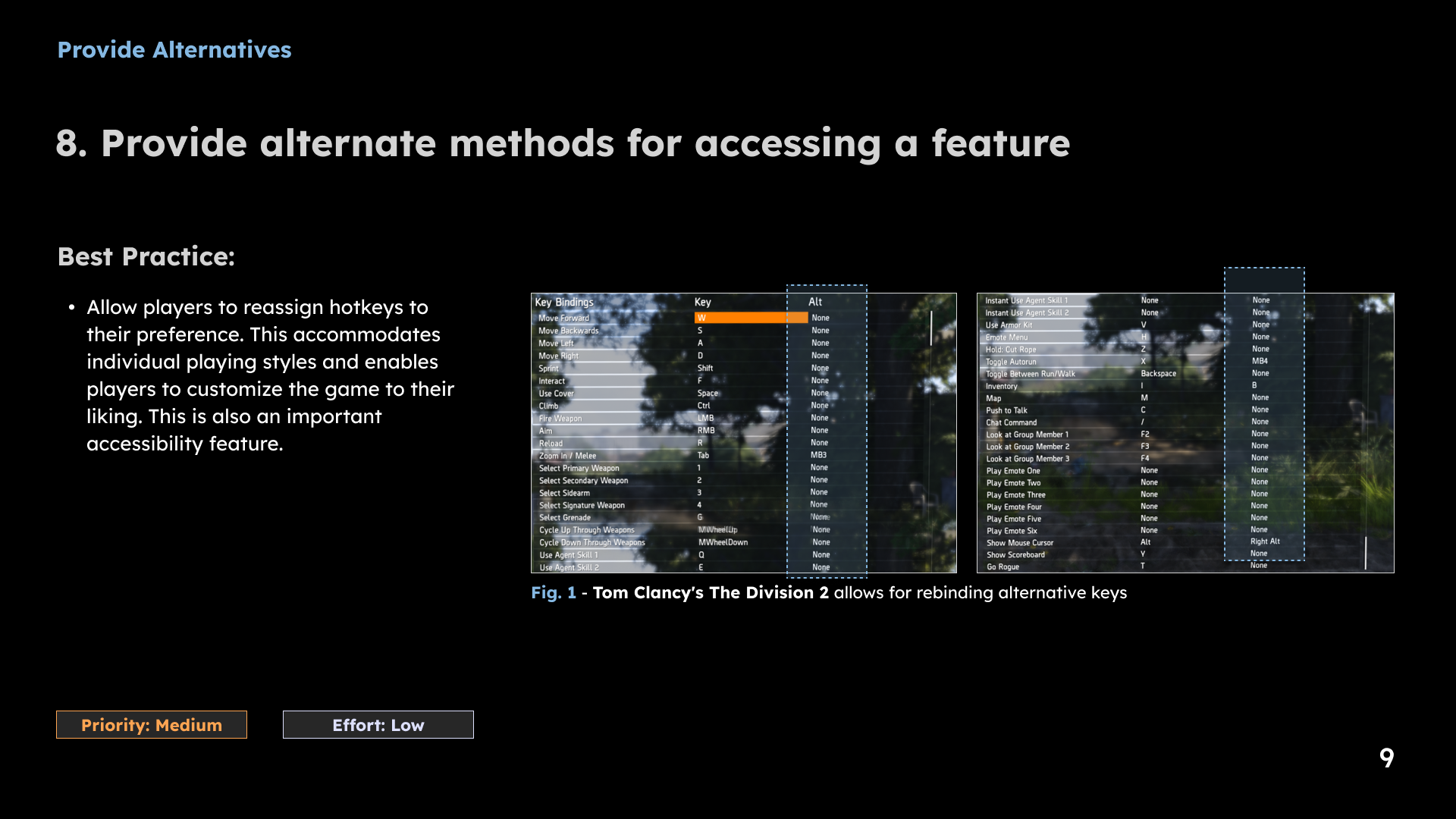This screenshot has height=819, width=1456.
Task: Click the Space key value
Action: click(x=708, y=393)
